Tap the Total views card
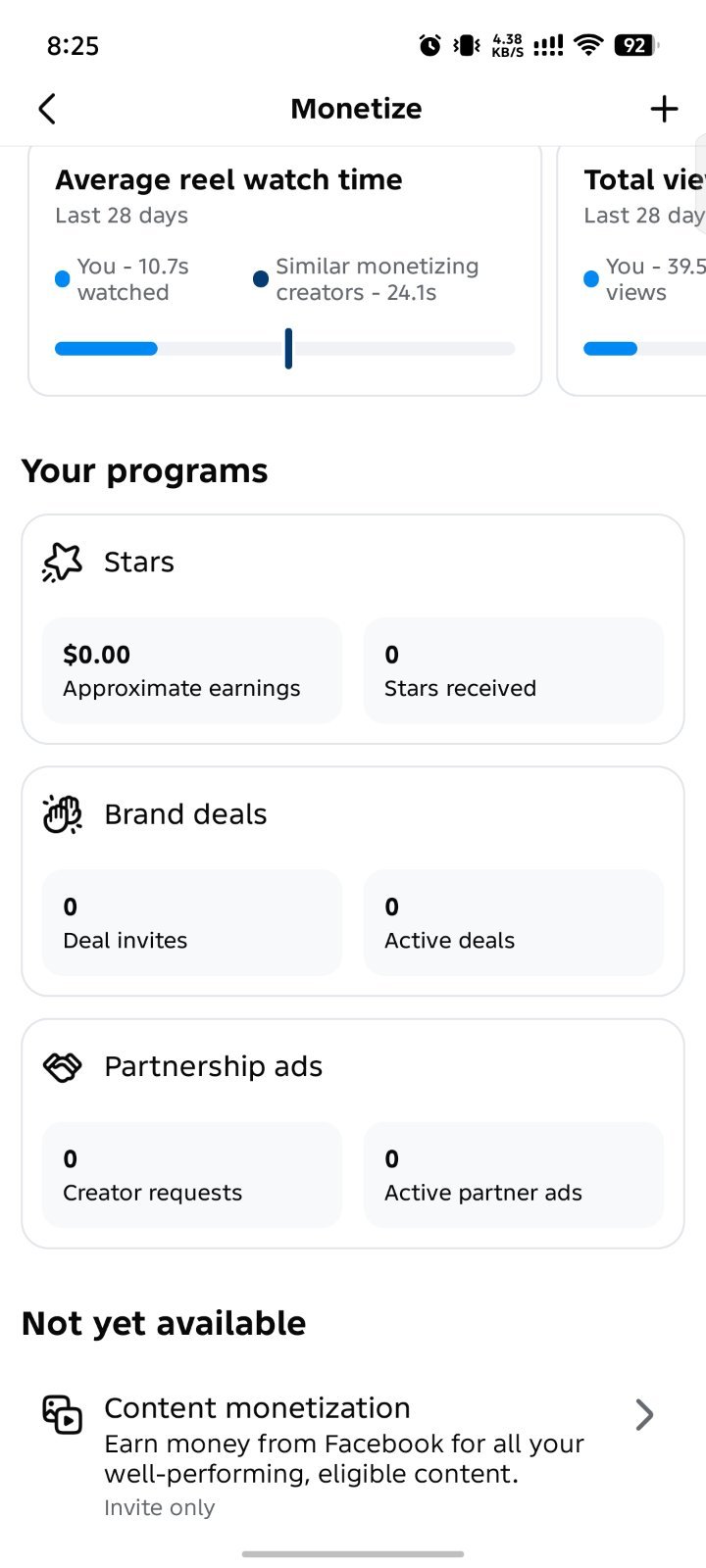Viewport: 706px width, 1568px height. pos(631,270)
